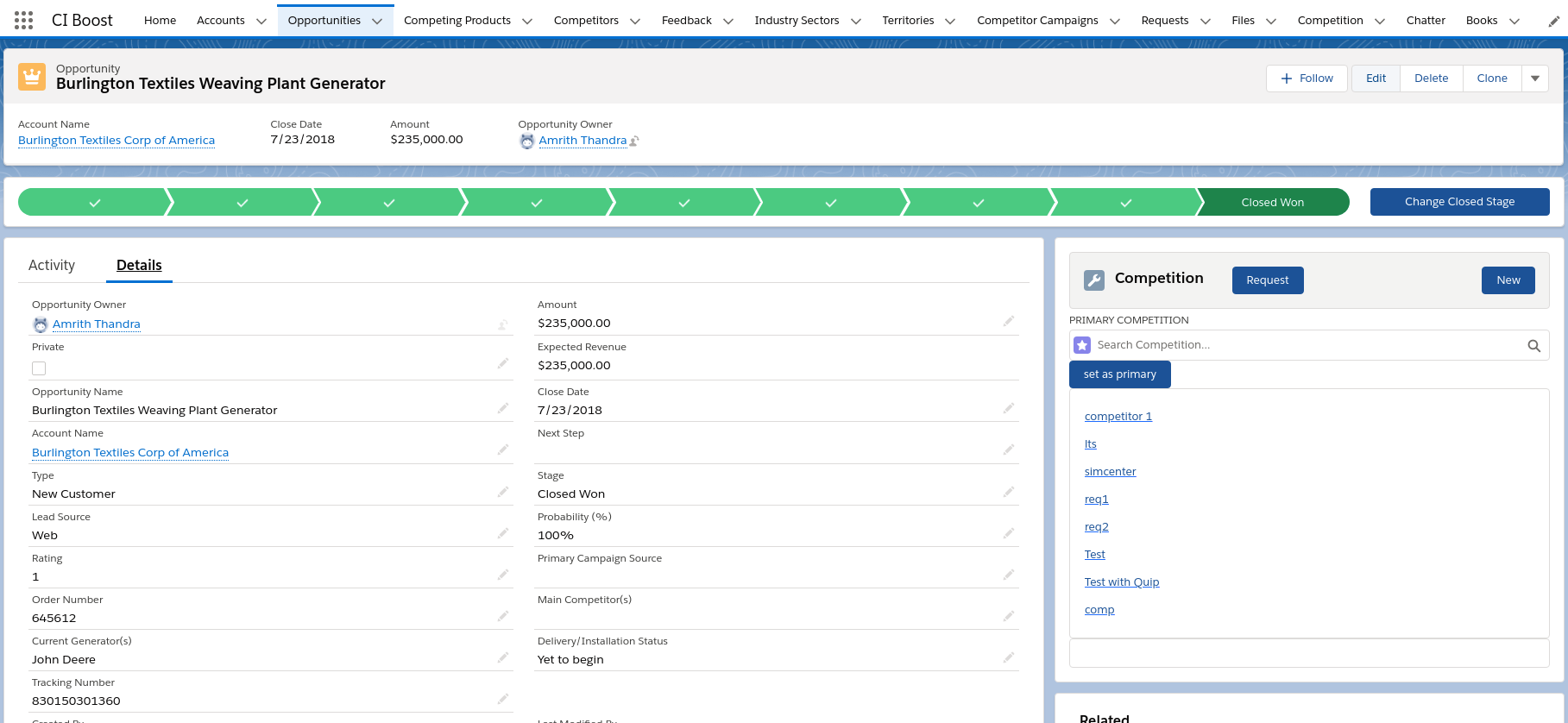Open the Files tab
This screenshot has width=1568, height=723.
(x=1243, y=21)
